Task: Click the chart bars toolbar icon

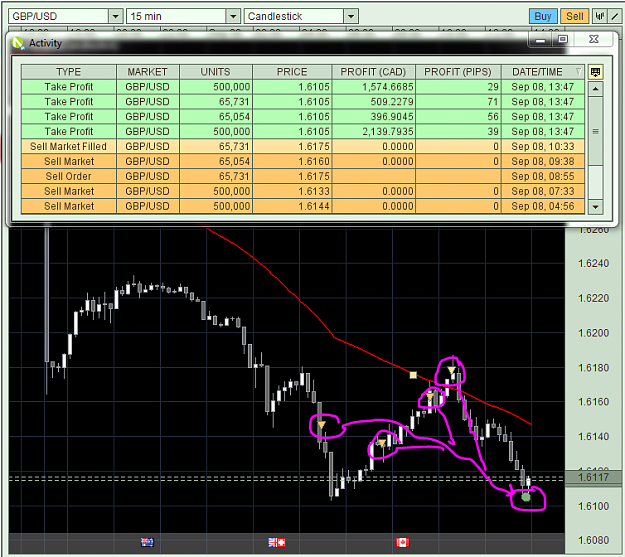Action: [599, 16]
